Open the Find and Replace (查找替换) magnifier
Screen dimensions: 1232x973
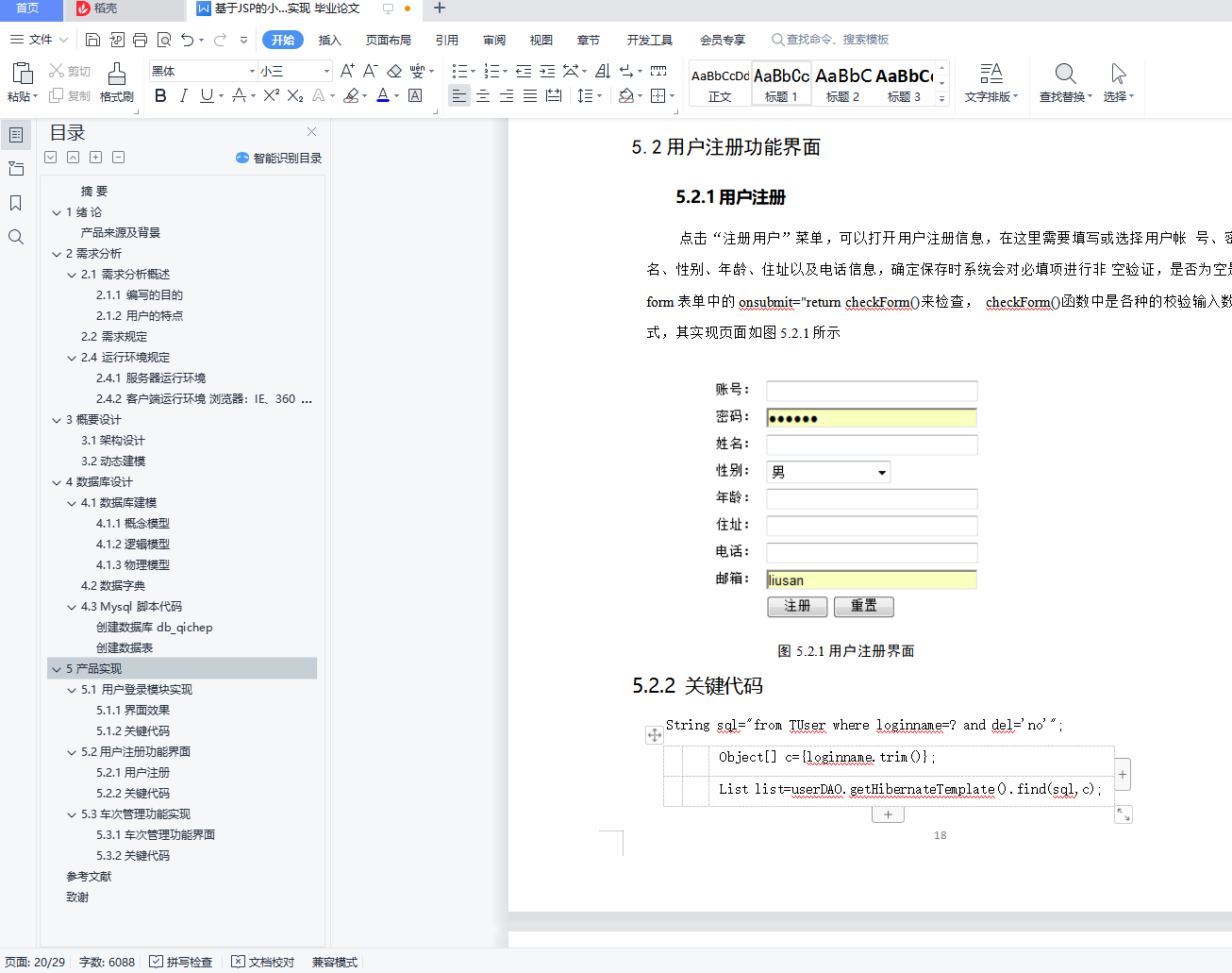click(1066, 74)
